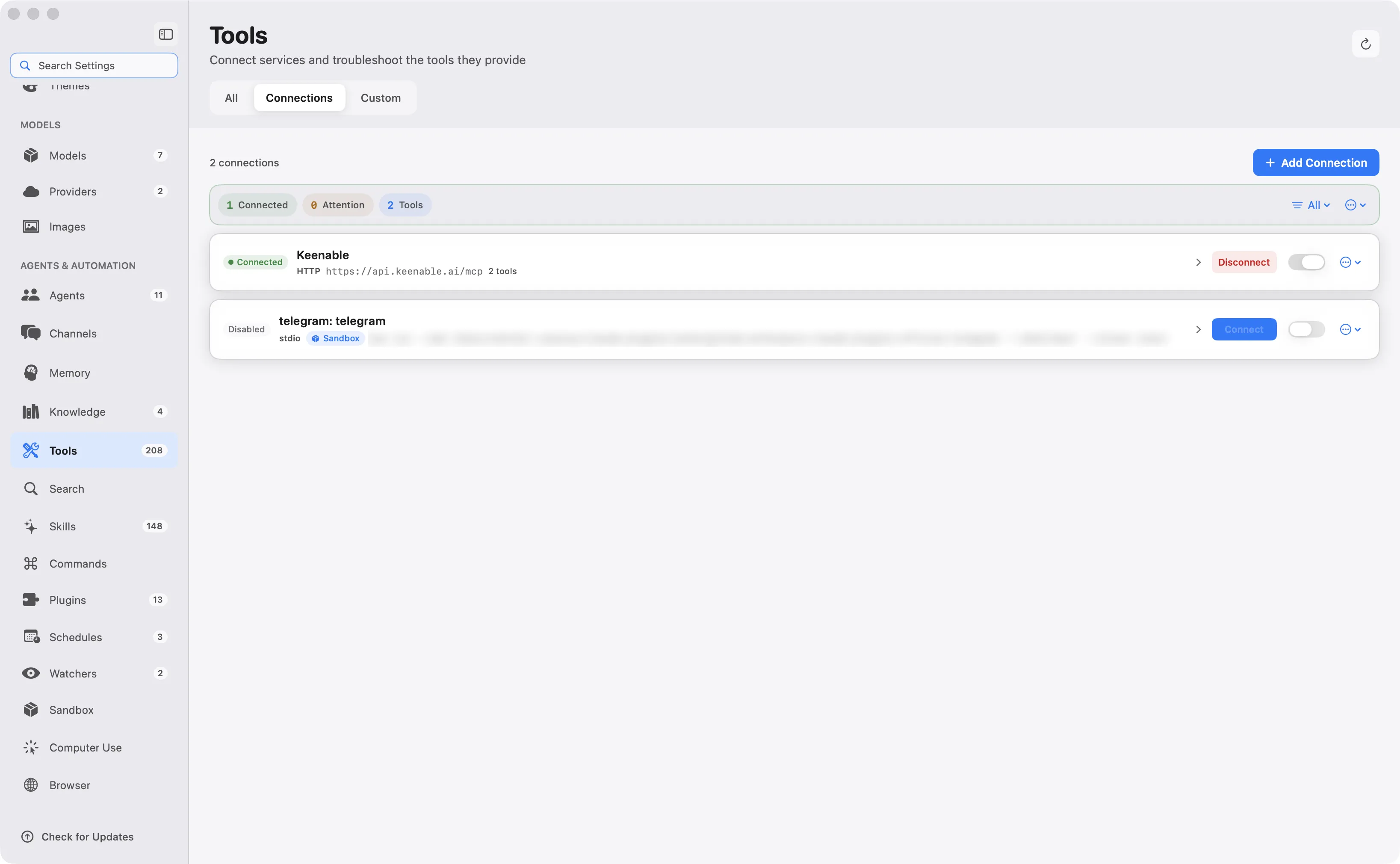This screenshot has width=1400, height=864.
Task: Disconnect the Keenable connection
Action: point(1243,262)
